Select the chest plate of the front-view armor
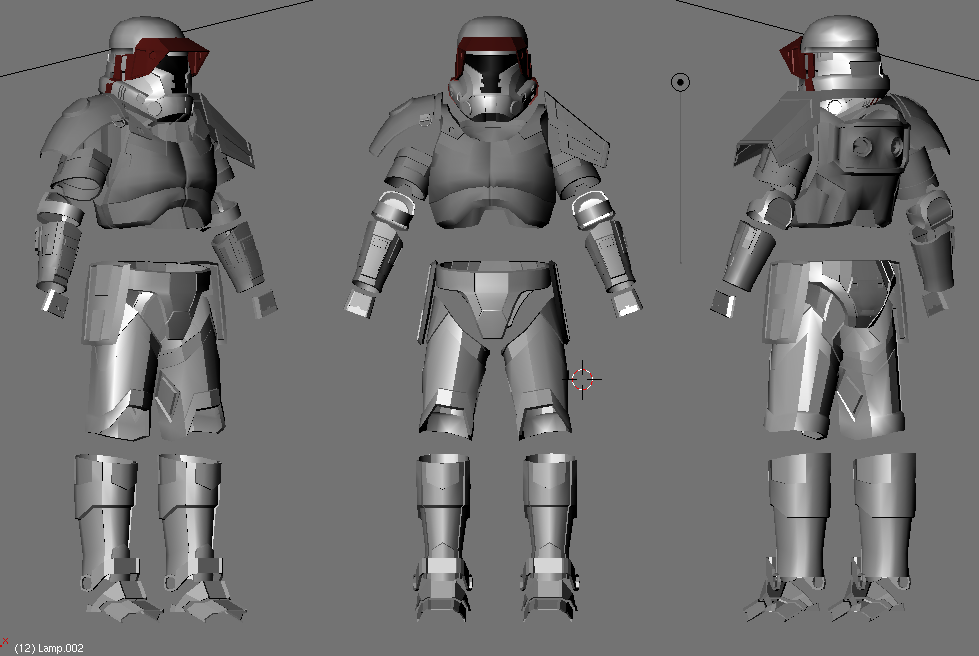Screen dimensions: 979x656 pos(491,175)
